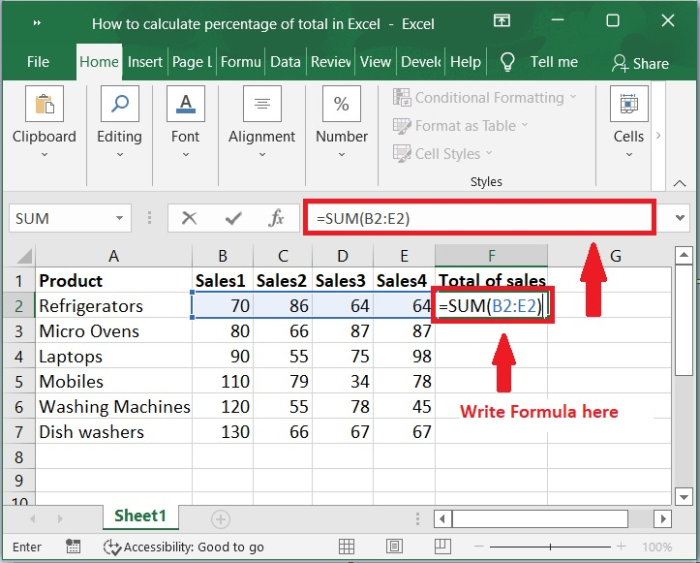Click the 100% zoom level
This screenshot has width=700, height=563.
click(657, 547)
